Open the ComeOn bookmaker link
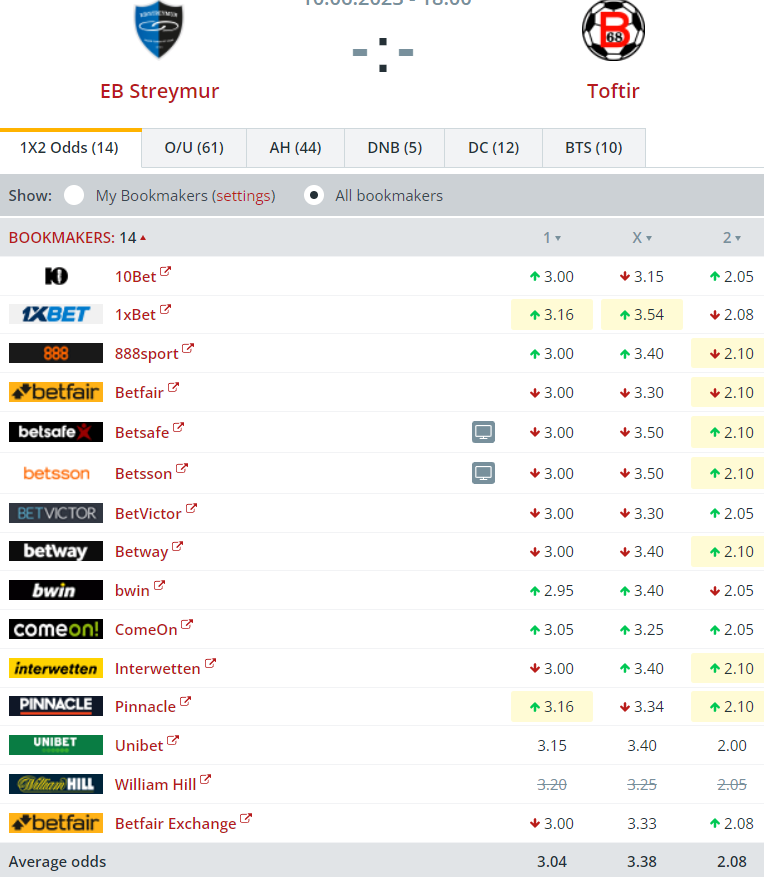764x877 pixels. (x=146, y=630)
